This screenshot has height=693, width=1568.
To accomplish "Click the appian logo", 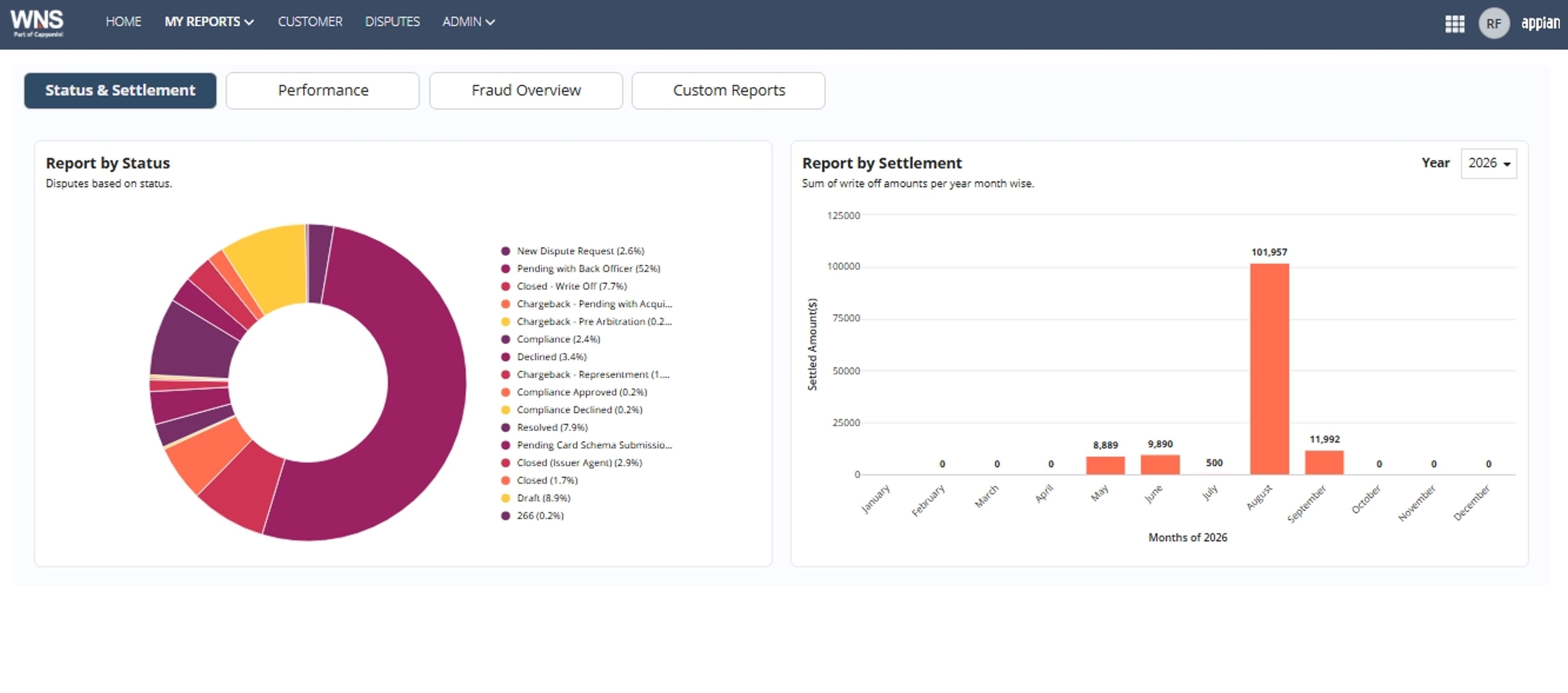I will tap(1540, 23).
